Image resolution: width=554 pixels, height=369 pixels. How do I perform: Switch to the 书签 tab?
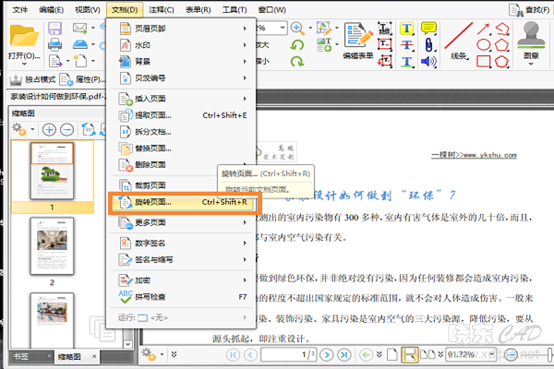point(20,357)
